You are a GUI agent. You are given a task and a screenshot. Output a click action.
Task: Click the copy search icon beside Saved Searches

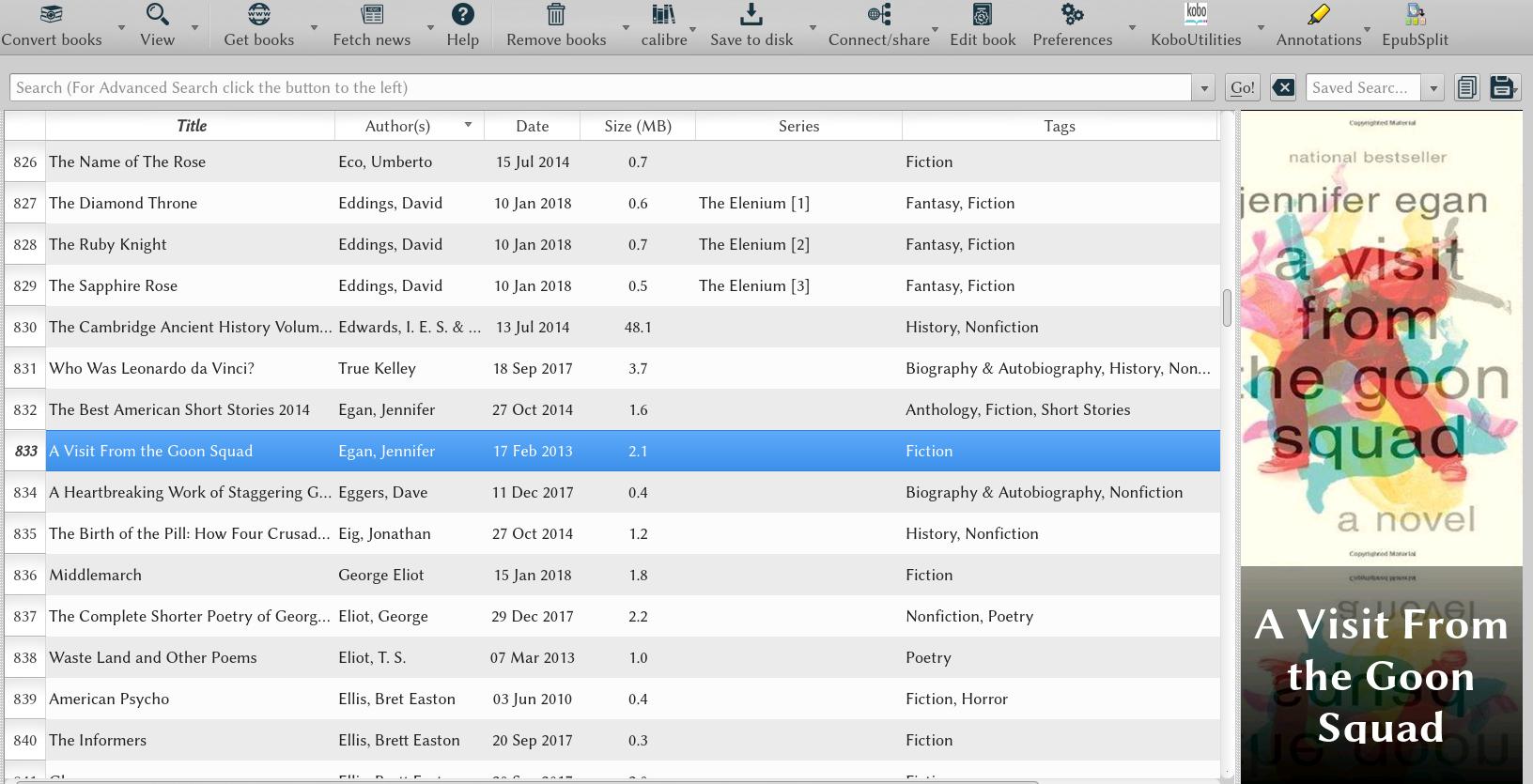pyautogui.click(x=1466, y=87)
